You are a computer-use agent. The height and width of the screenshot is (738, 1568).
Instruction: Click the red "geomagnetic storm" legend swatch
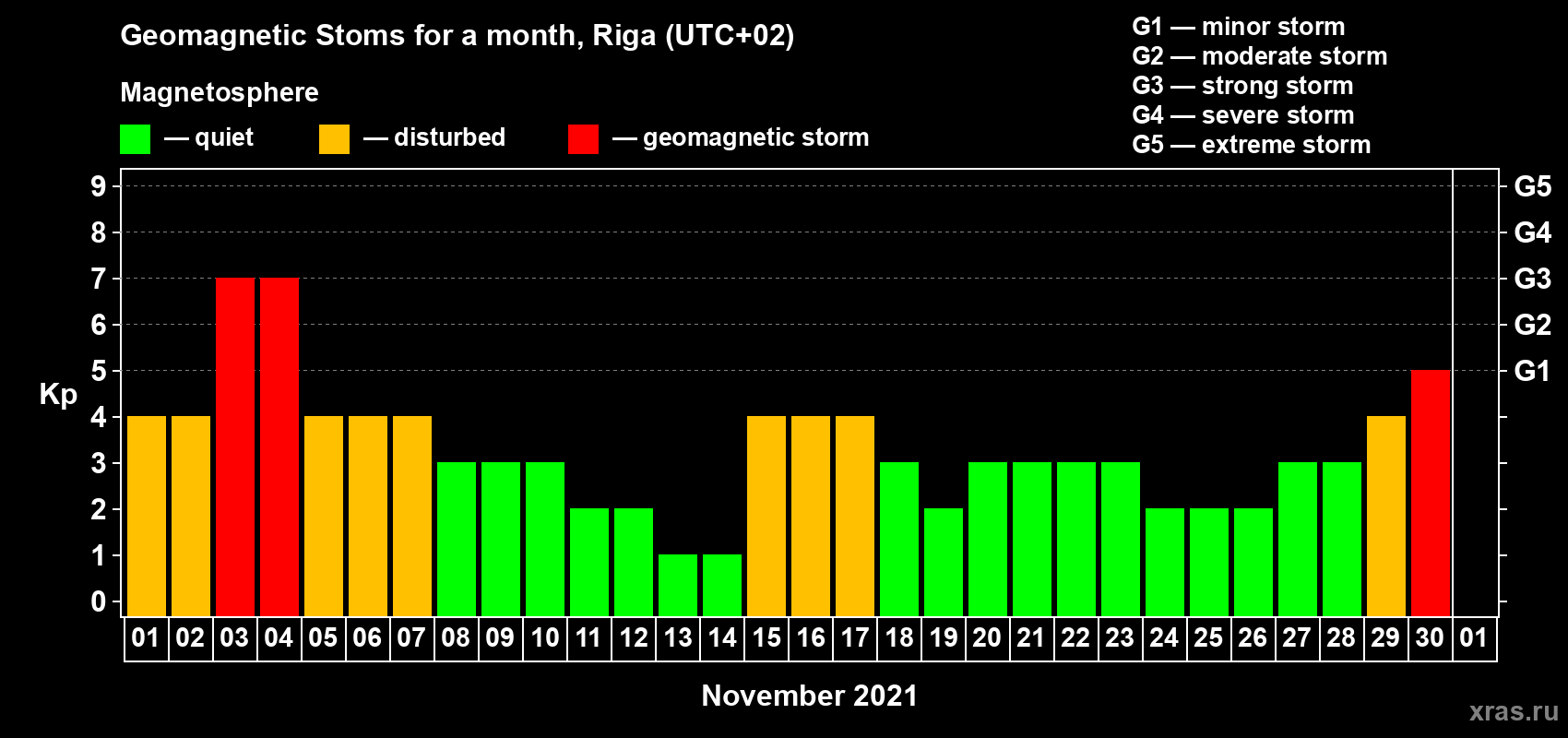point(583,139)
